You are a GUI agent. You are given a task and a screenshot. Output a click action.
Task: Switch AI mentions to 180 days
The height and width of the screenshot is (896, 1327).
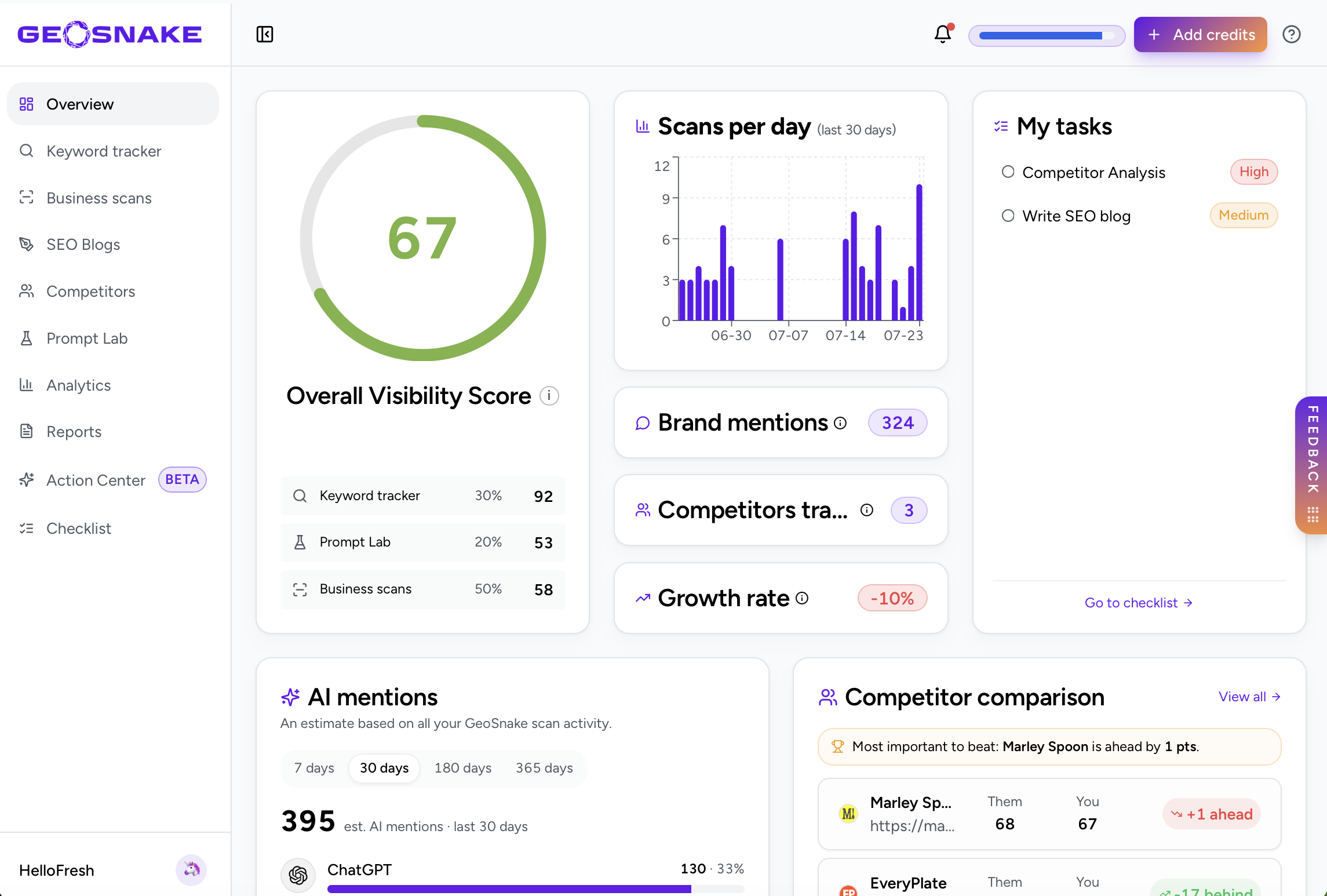[463, 768]
